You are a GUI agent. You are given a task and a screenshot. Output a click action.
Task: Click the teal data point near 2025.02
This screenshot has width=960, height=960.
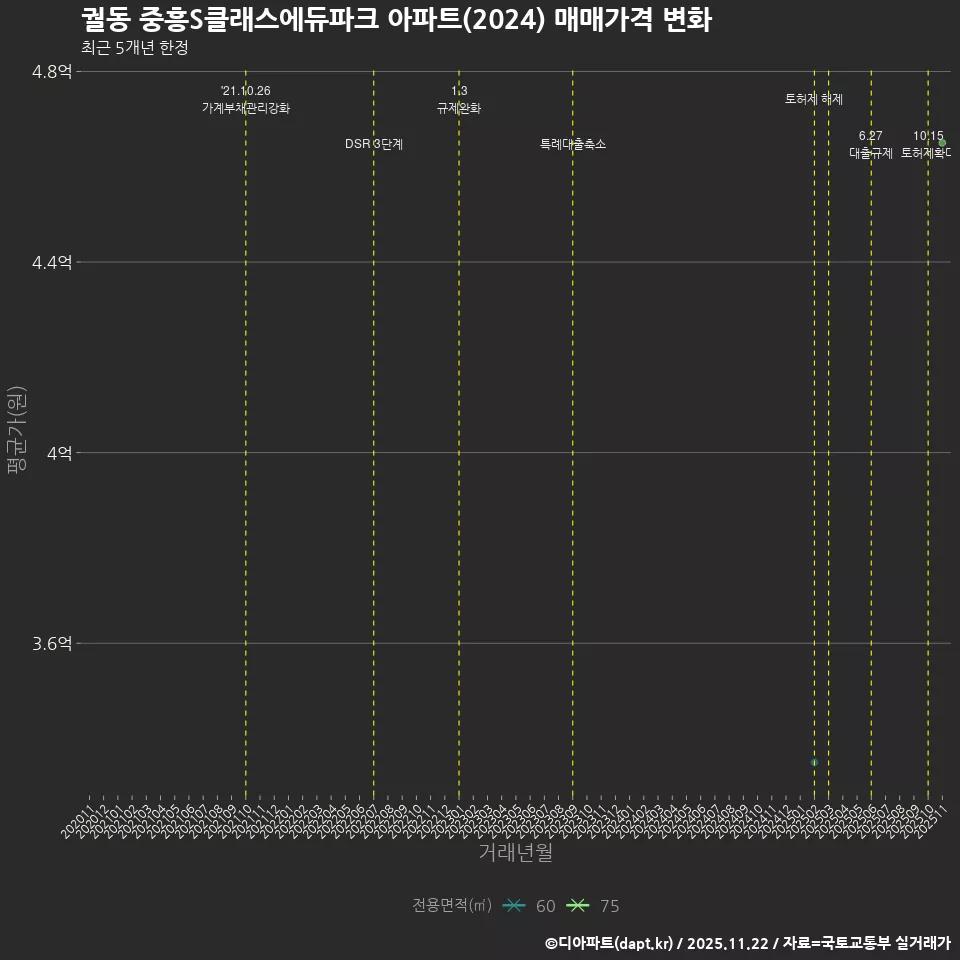(813, 760)
